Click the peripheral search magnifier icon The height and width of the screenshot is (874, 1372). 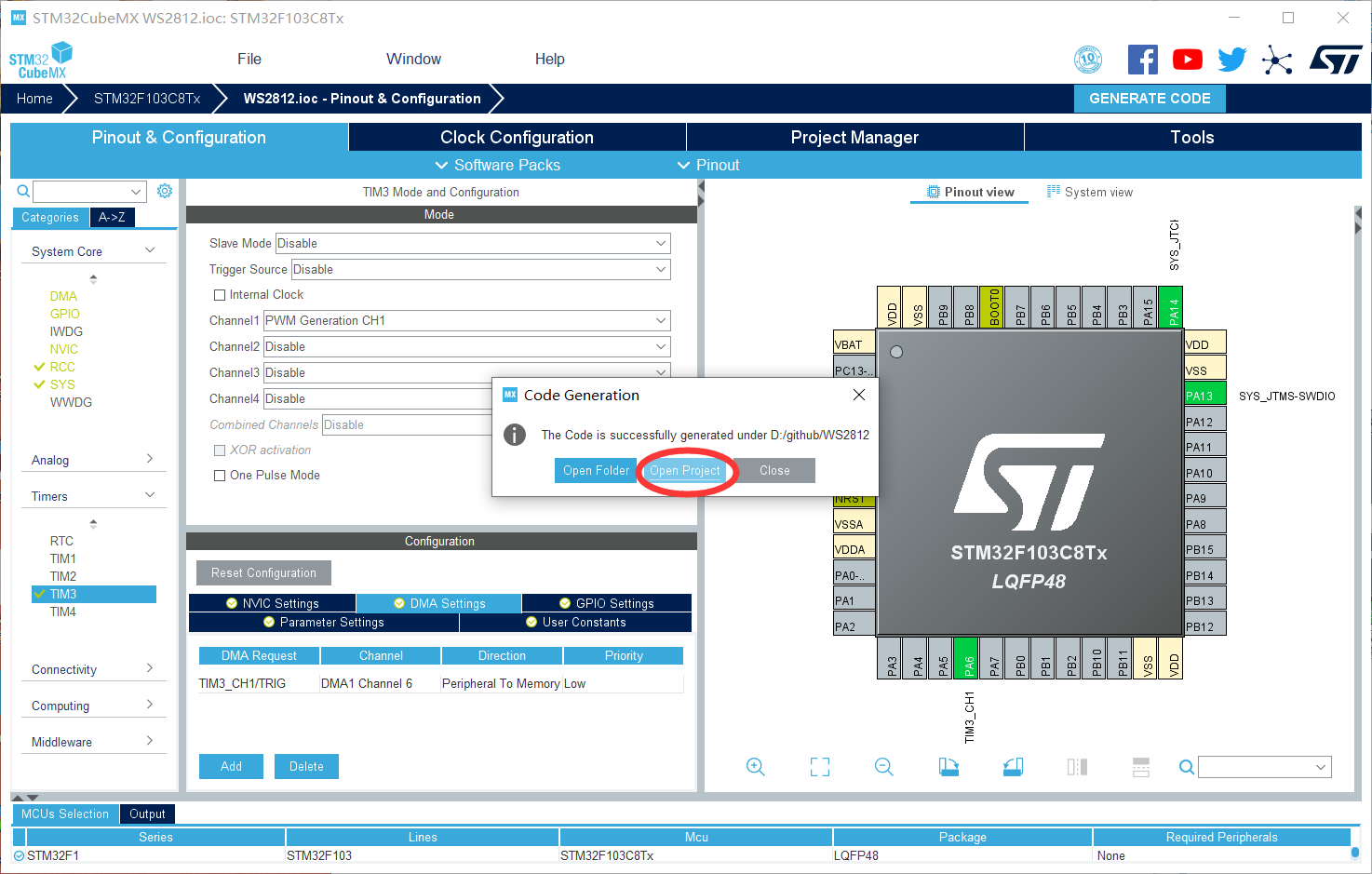pyautogui.click(x=23, y=191)
